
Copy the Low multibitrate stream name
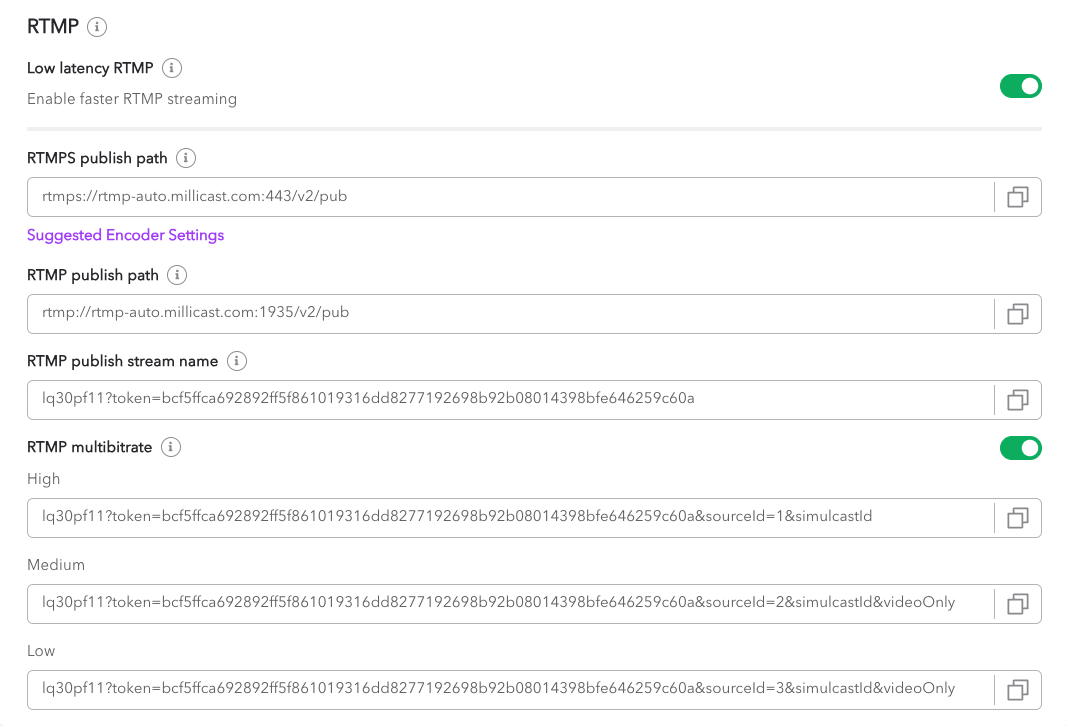point(1018,689)
